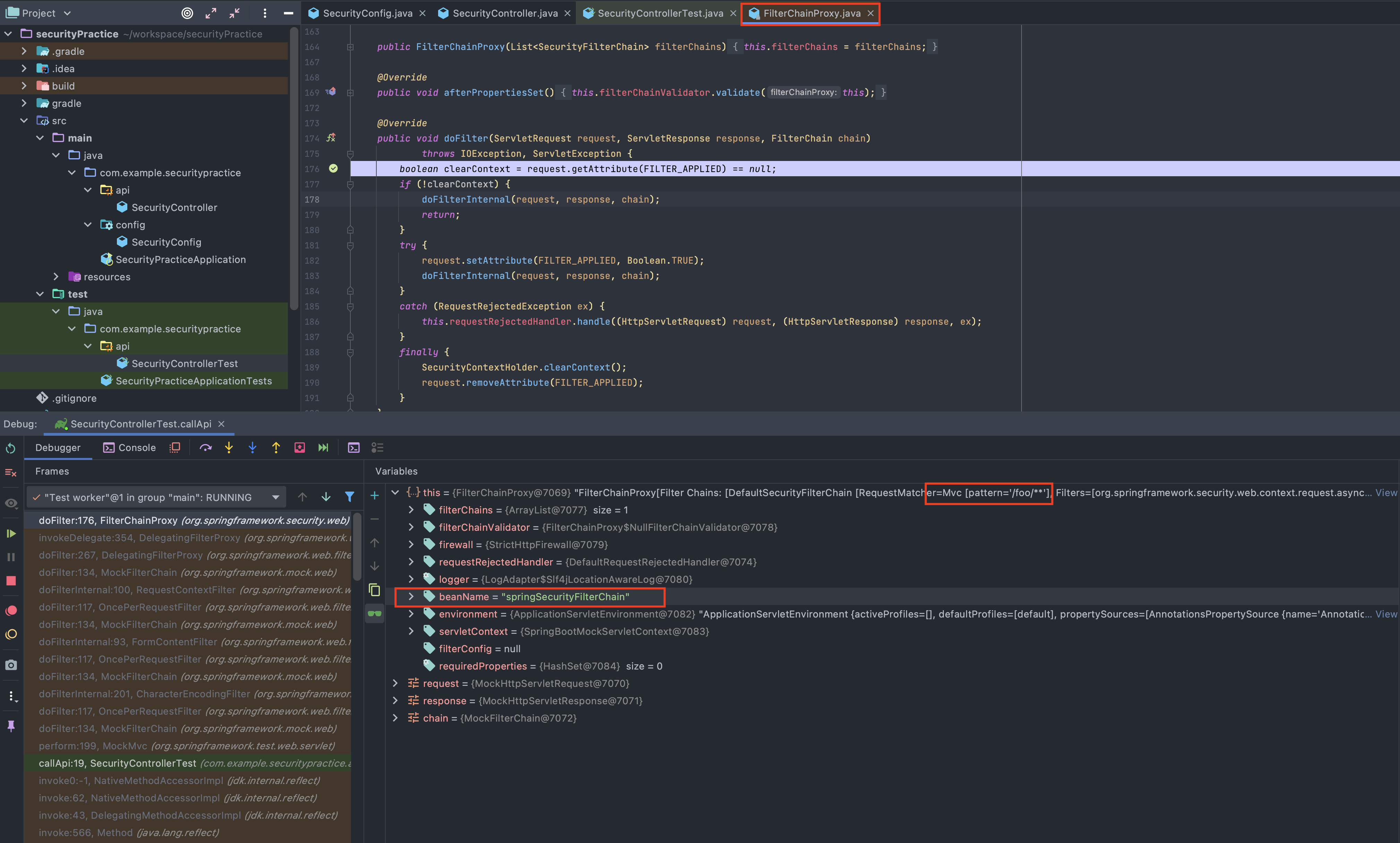This screenshot has height=843, width=1400.
Task: Toggle the frames filter funnel icon
Action: click(x=349, y=497)
